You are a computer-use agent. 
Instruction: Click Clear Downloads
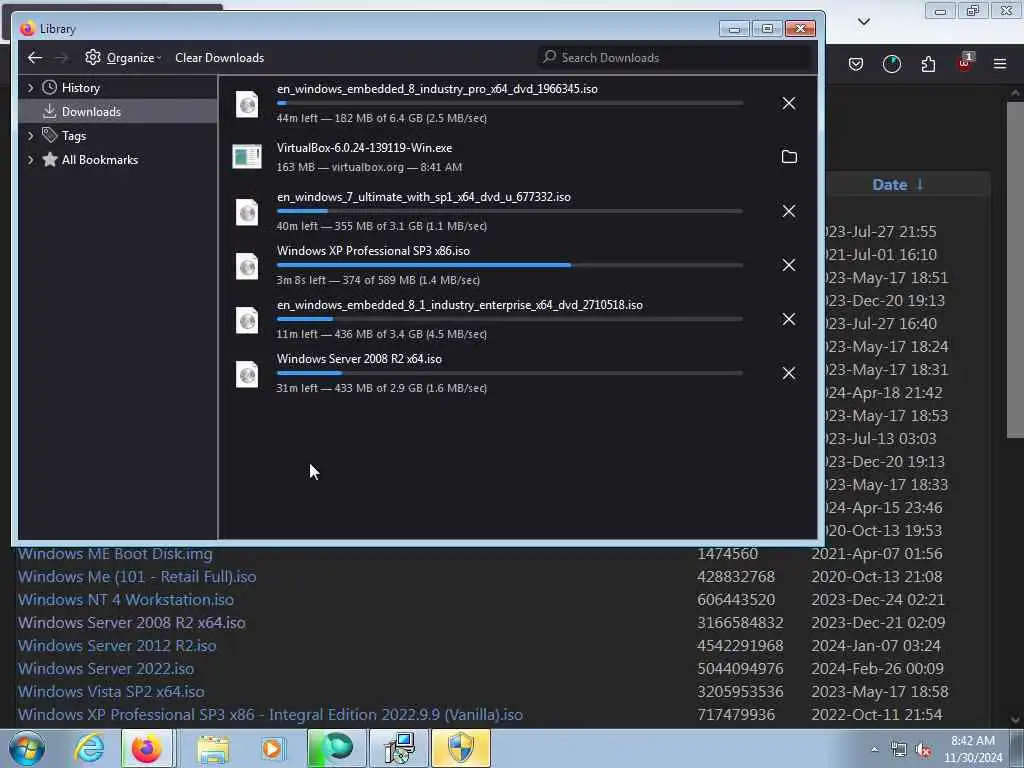pyautogui.click(x=219, y=57)
